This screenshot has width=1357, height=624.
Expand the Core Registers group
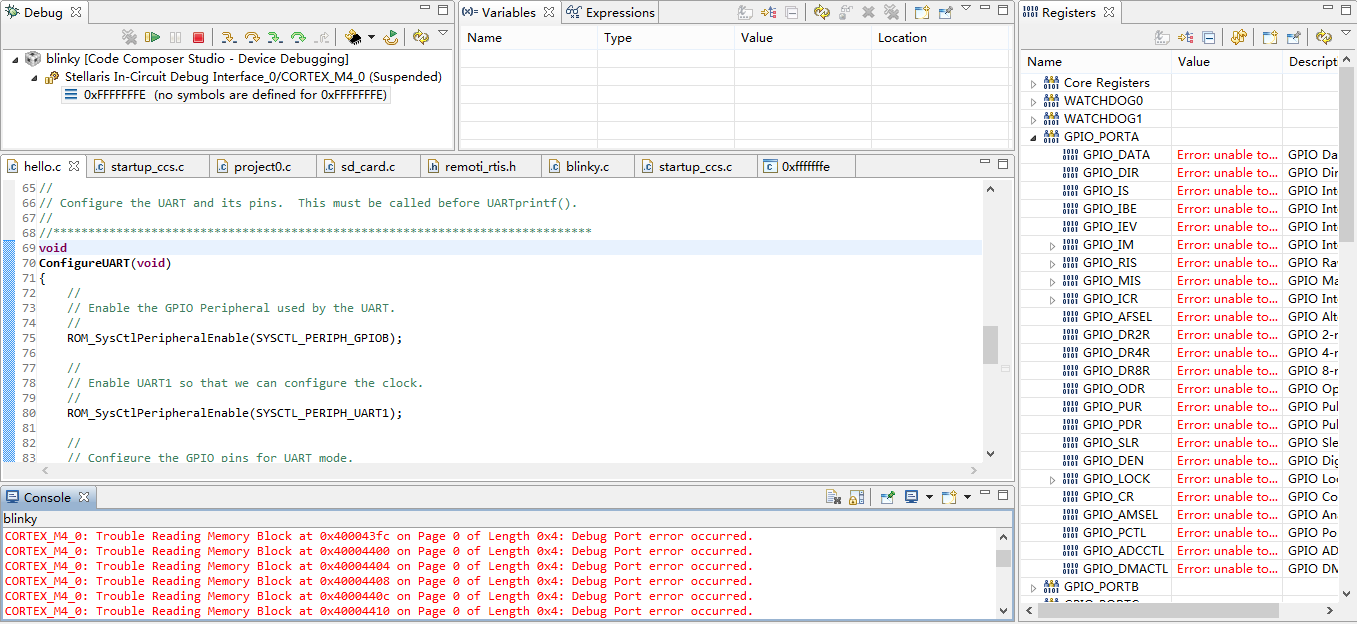tap(1034, 83)
